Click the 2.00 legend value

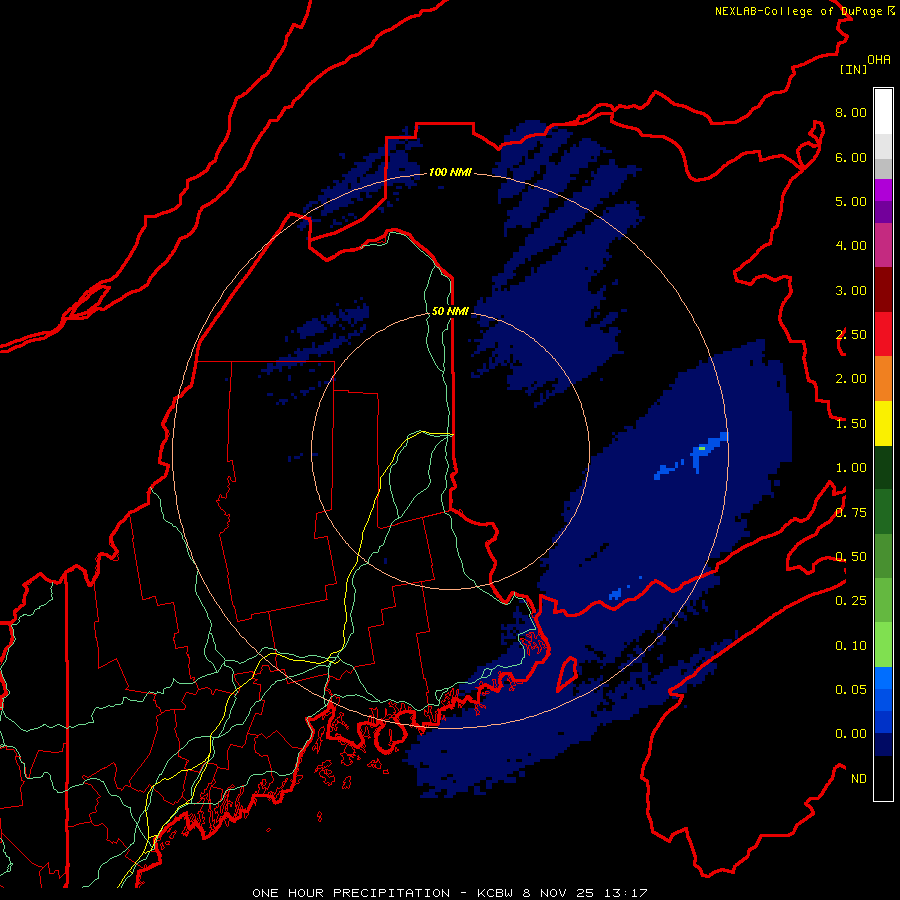[x=851, y=379]
